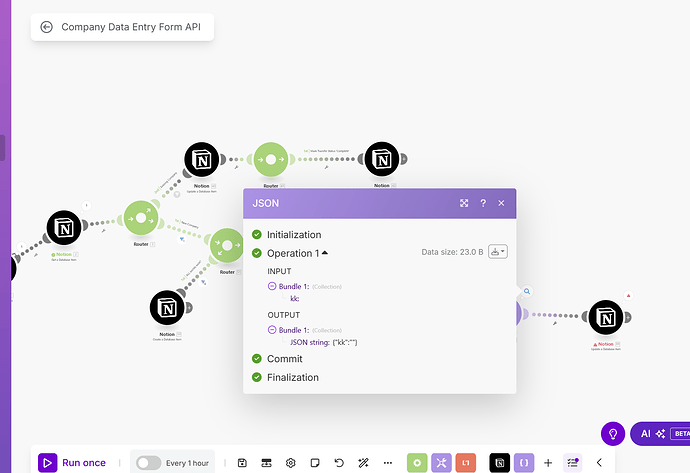Click the notes sticky icon in toolbar
Viewport: 690px width, 473px height.
point(315,462)
